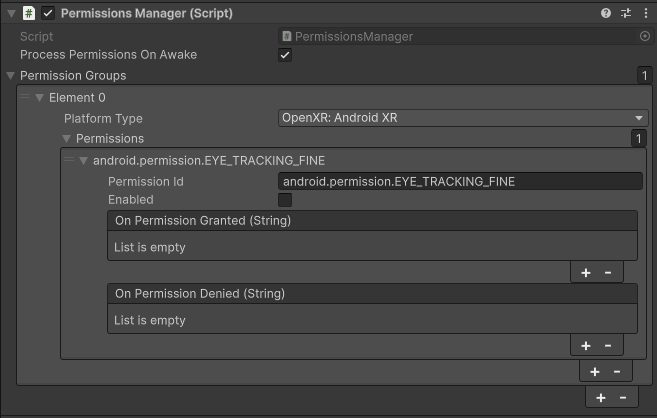Image resolution: width=657 pixels, height=418 pixels.
Task: Click the PermissionsManager script object picker
Action: [644, 36]
